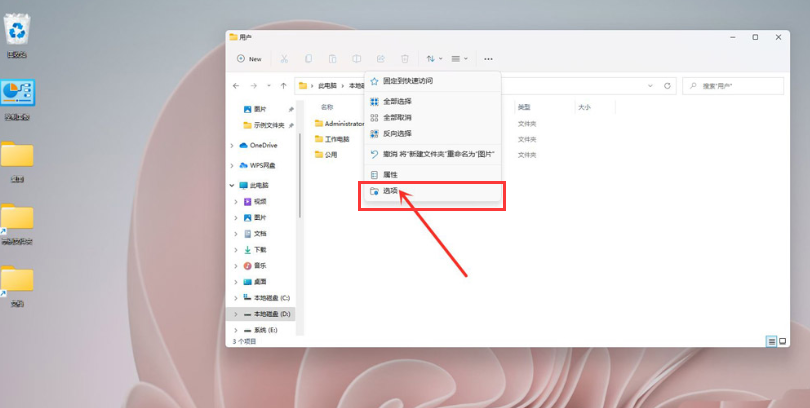
Task: Click the Share icon in toolbar
Action: click(x=381, y=59)
